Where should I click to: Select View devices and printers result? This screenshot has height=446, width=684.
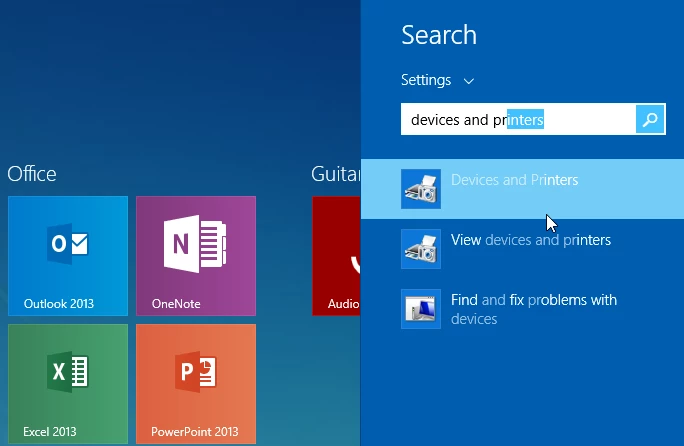click(522, 249)
